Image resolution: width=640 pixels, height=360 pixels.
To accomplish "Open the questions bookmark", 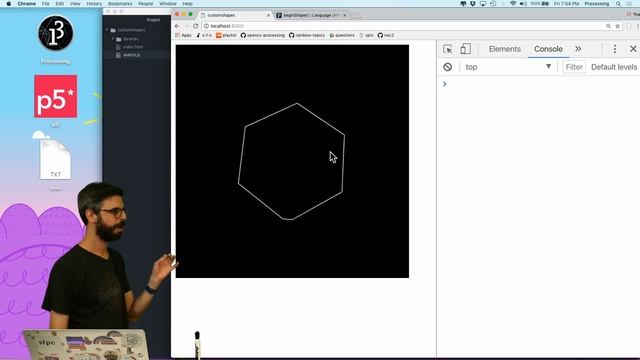I will click(x=342, y=36).
